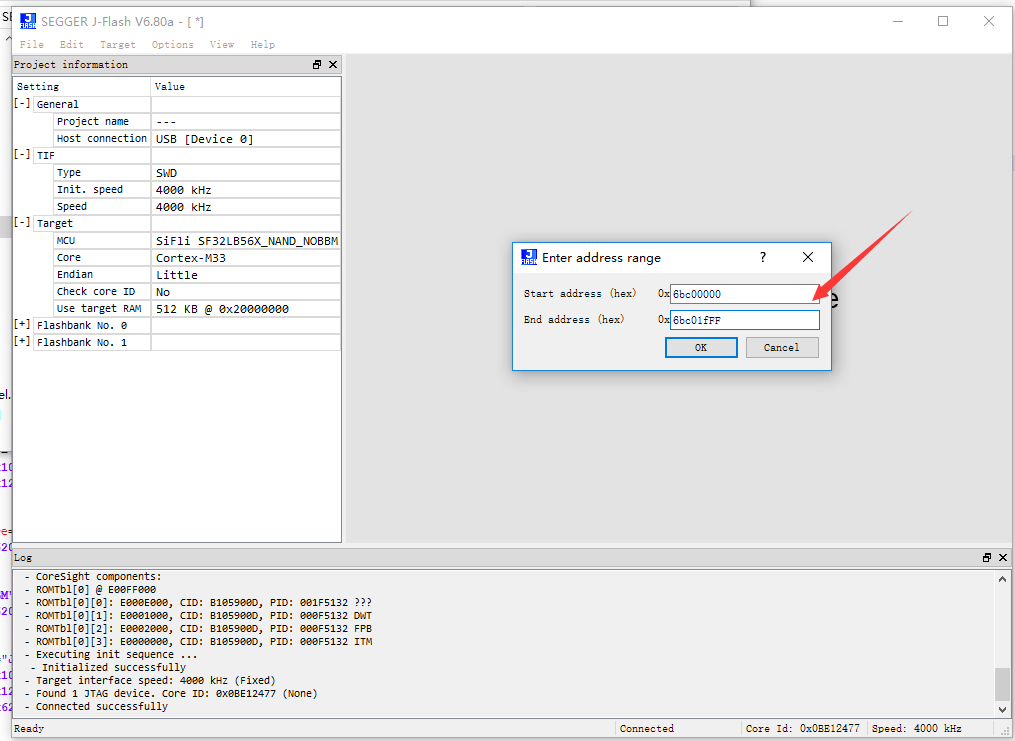The width and height of the screenshot is (1015, 741).
Task: Collapse the Target settings group
Action: point(22,223)
